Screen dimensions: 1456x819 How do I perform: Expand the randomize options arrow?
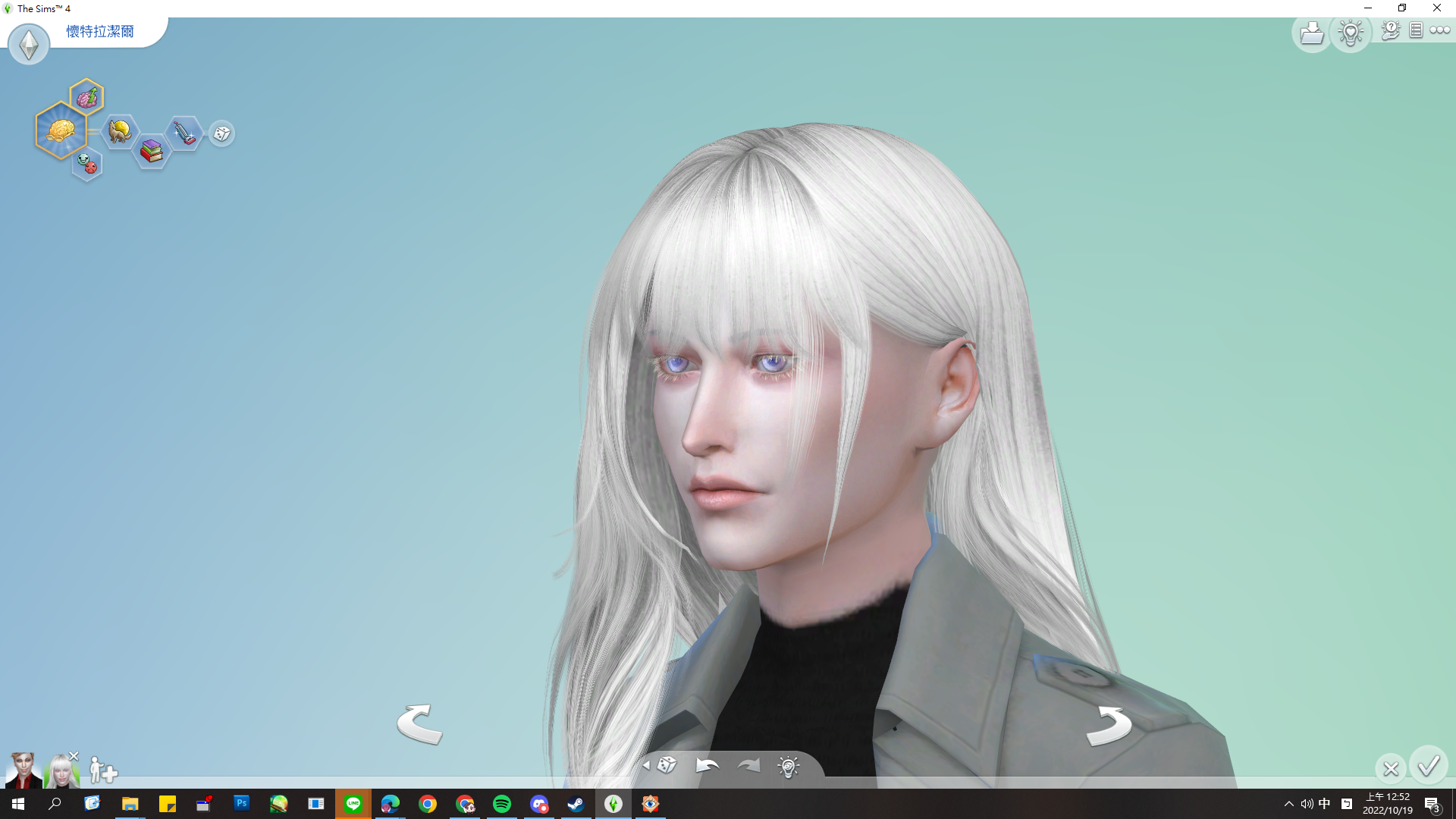(646, 765)
